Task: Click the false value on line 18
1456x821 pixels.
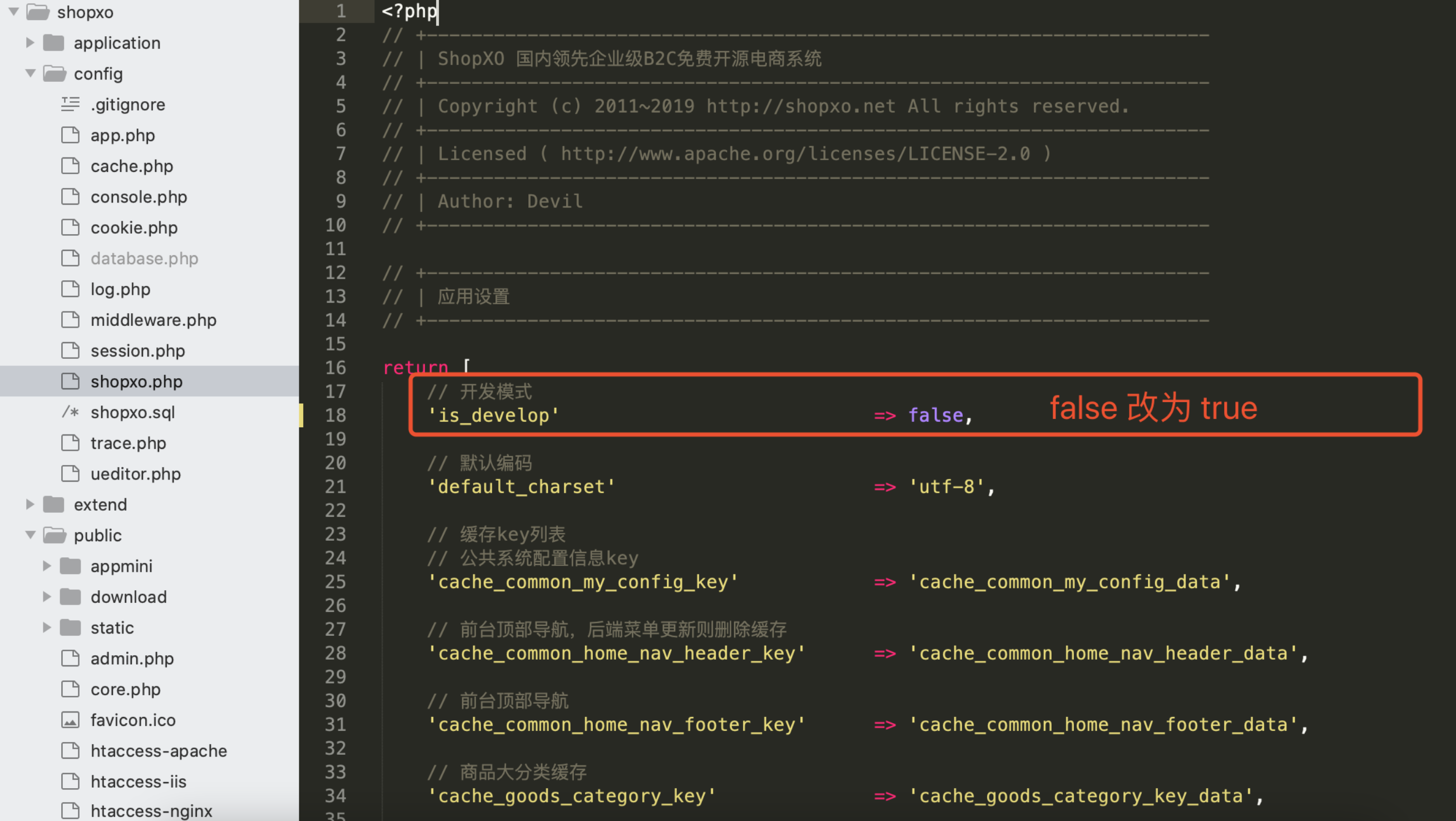Action: point(935,415)
